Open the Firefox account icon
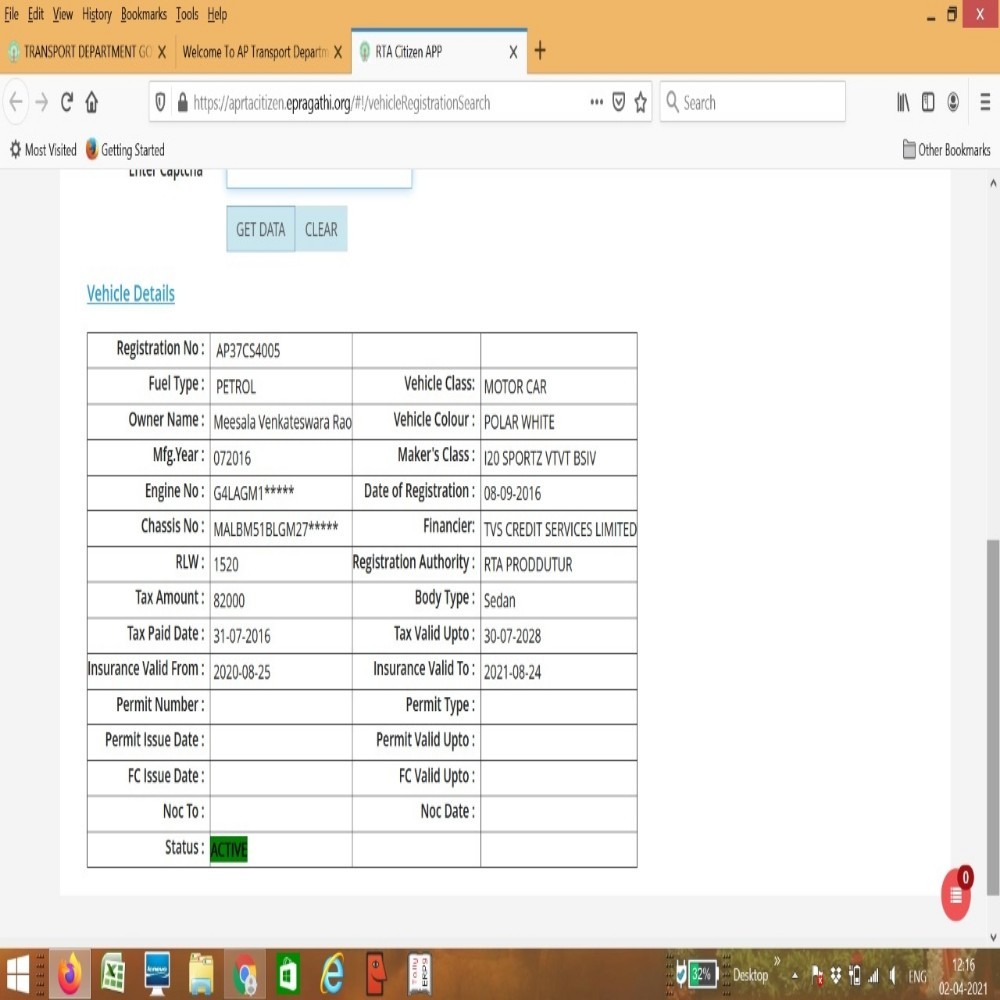1000x1000 pixels. (x=953, y=102)
